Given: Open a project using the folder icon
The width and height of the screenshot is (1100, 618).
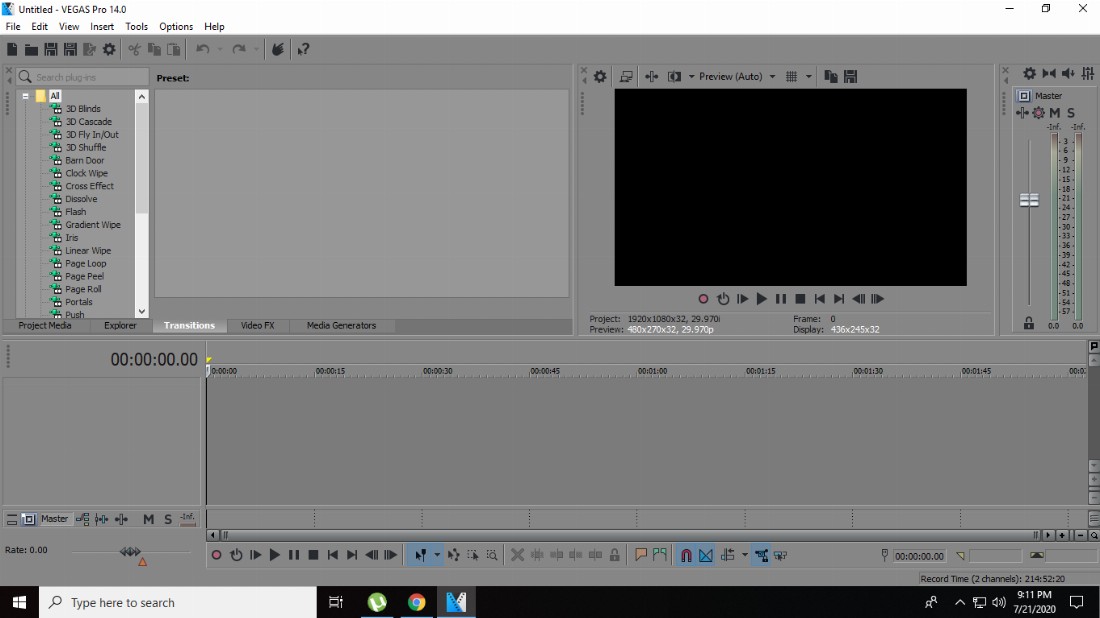Looking at the screenshot, I should (32, 49).
